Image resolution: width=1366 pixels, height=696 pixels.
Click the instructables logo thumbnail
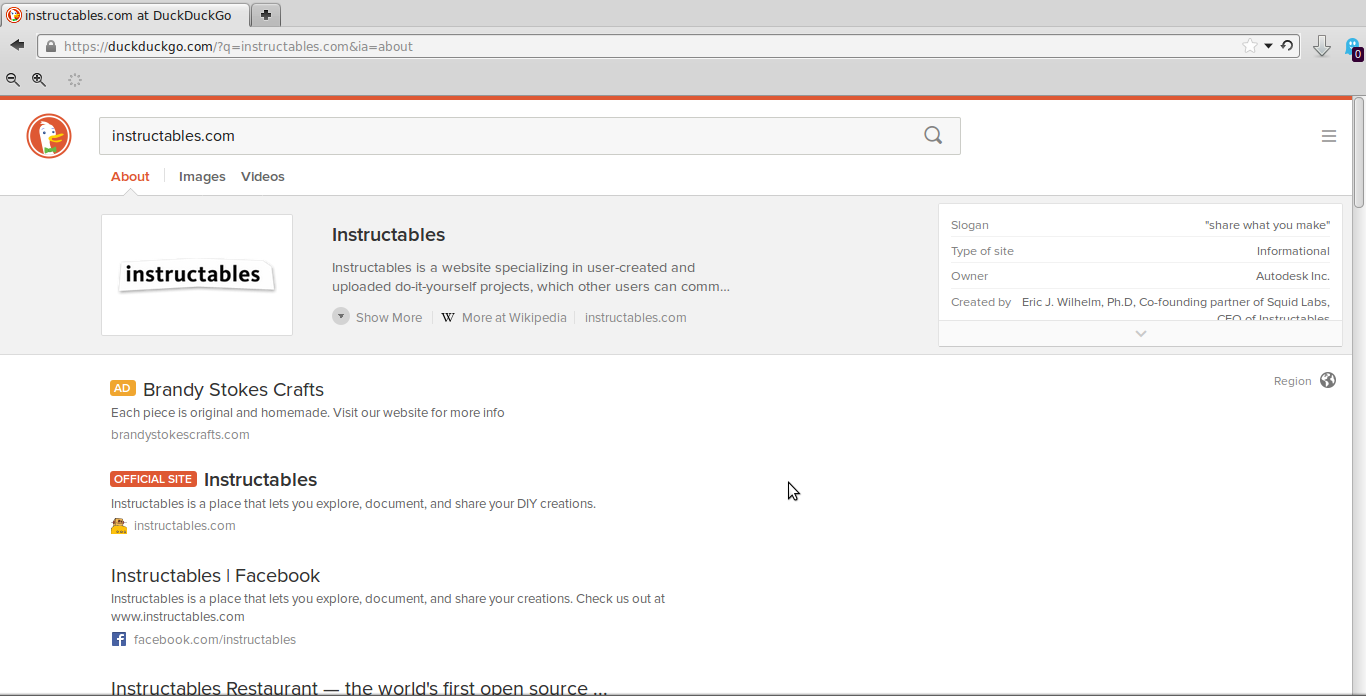197,275
